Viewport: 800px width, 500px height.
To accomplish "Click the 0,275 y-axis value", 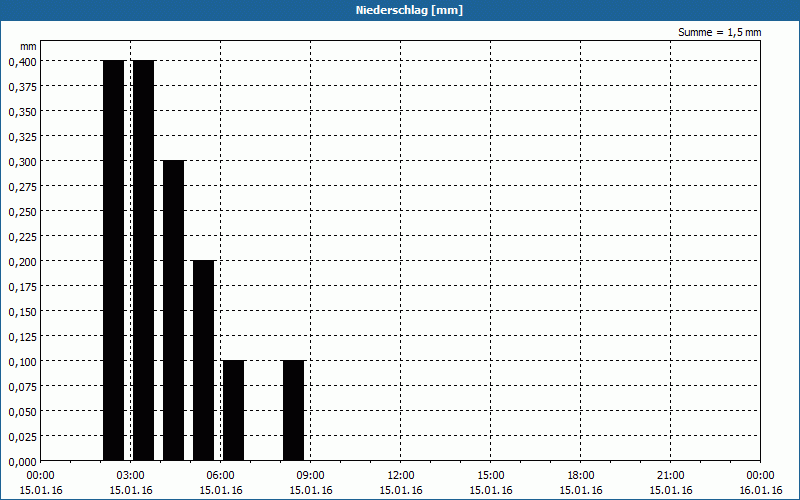I will (22, 187).
